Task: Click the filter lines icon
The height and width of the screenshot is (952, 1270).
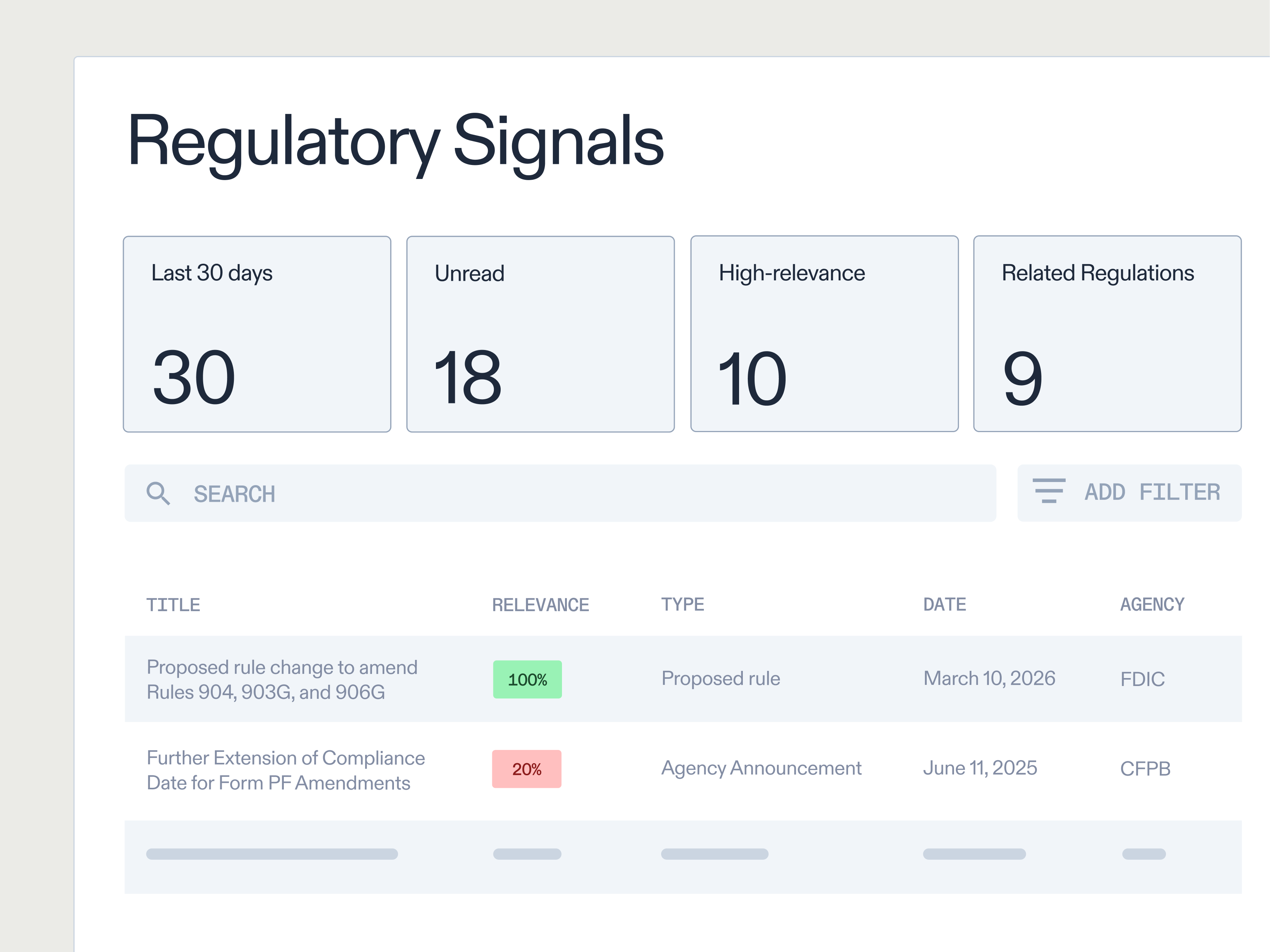Action: point(1049,491)
